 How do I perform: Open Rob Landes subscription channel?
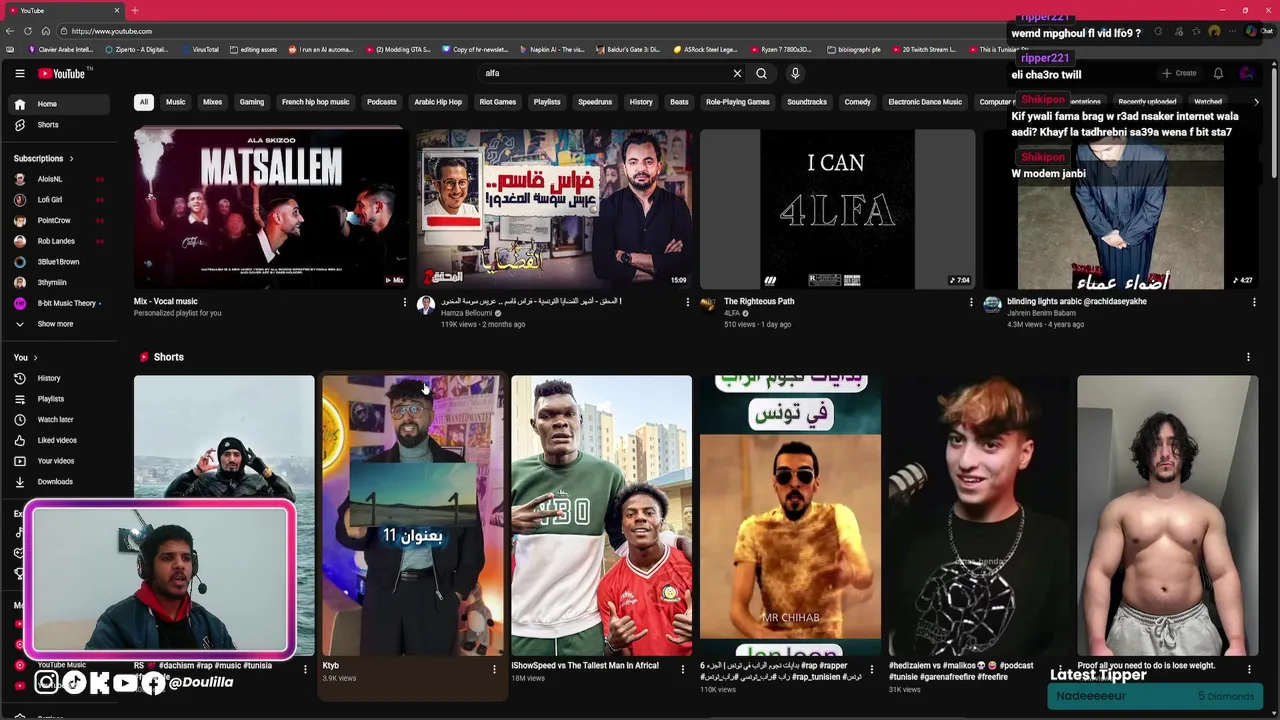pyautogui.click(x=58, y=241)
